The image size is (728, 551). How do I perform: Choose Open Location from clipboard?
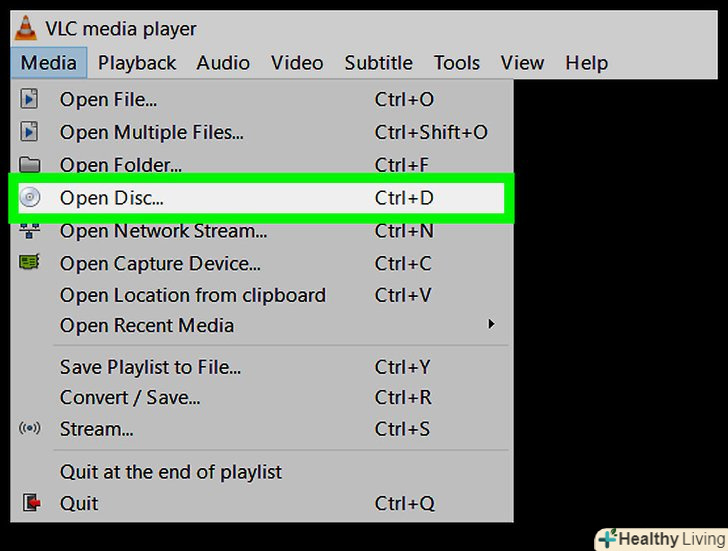[x=193, y=295]
